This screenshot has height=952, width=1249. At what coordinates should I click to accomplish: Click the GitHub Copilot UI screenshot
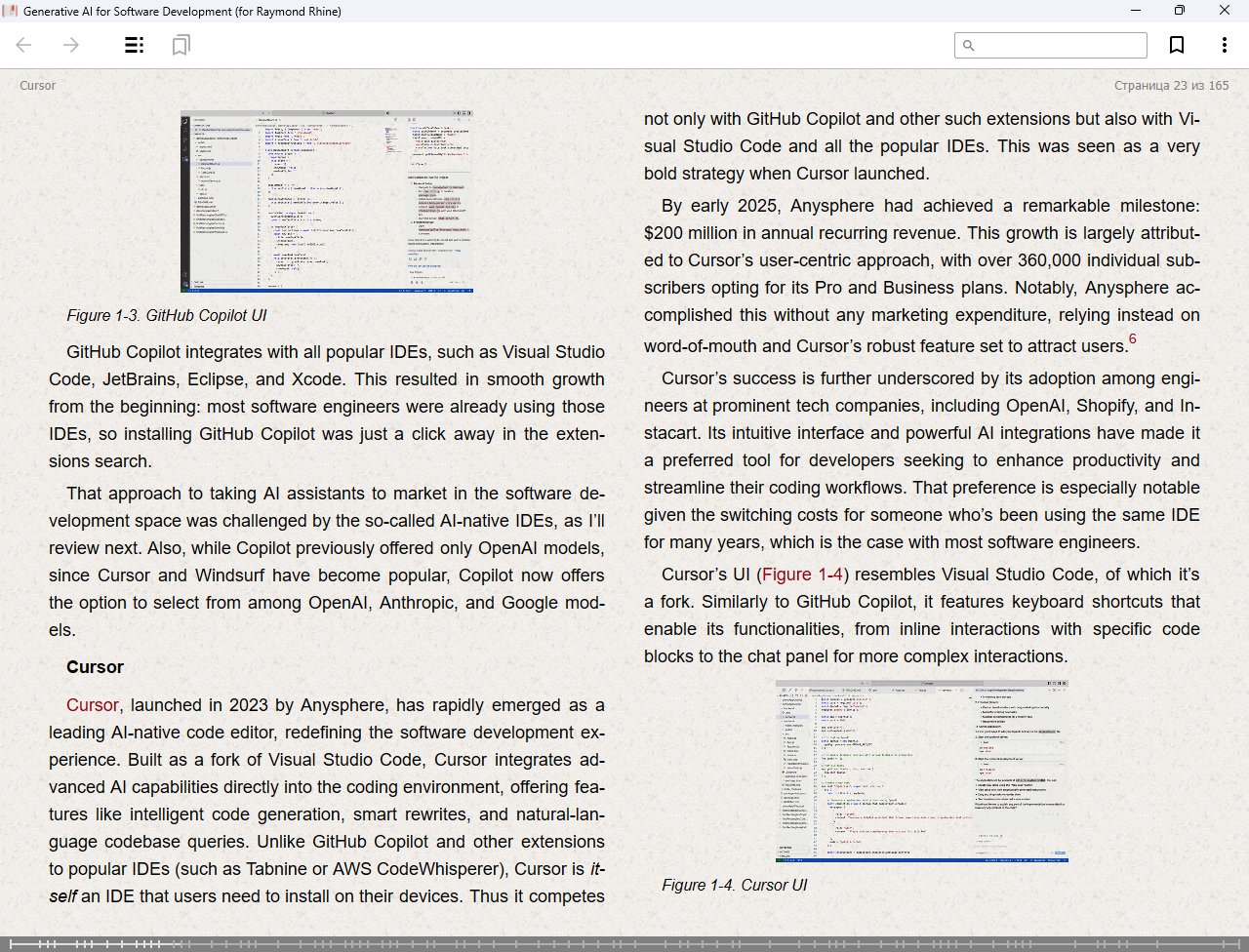pos(327,201)
